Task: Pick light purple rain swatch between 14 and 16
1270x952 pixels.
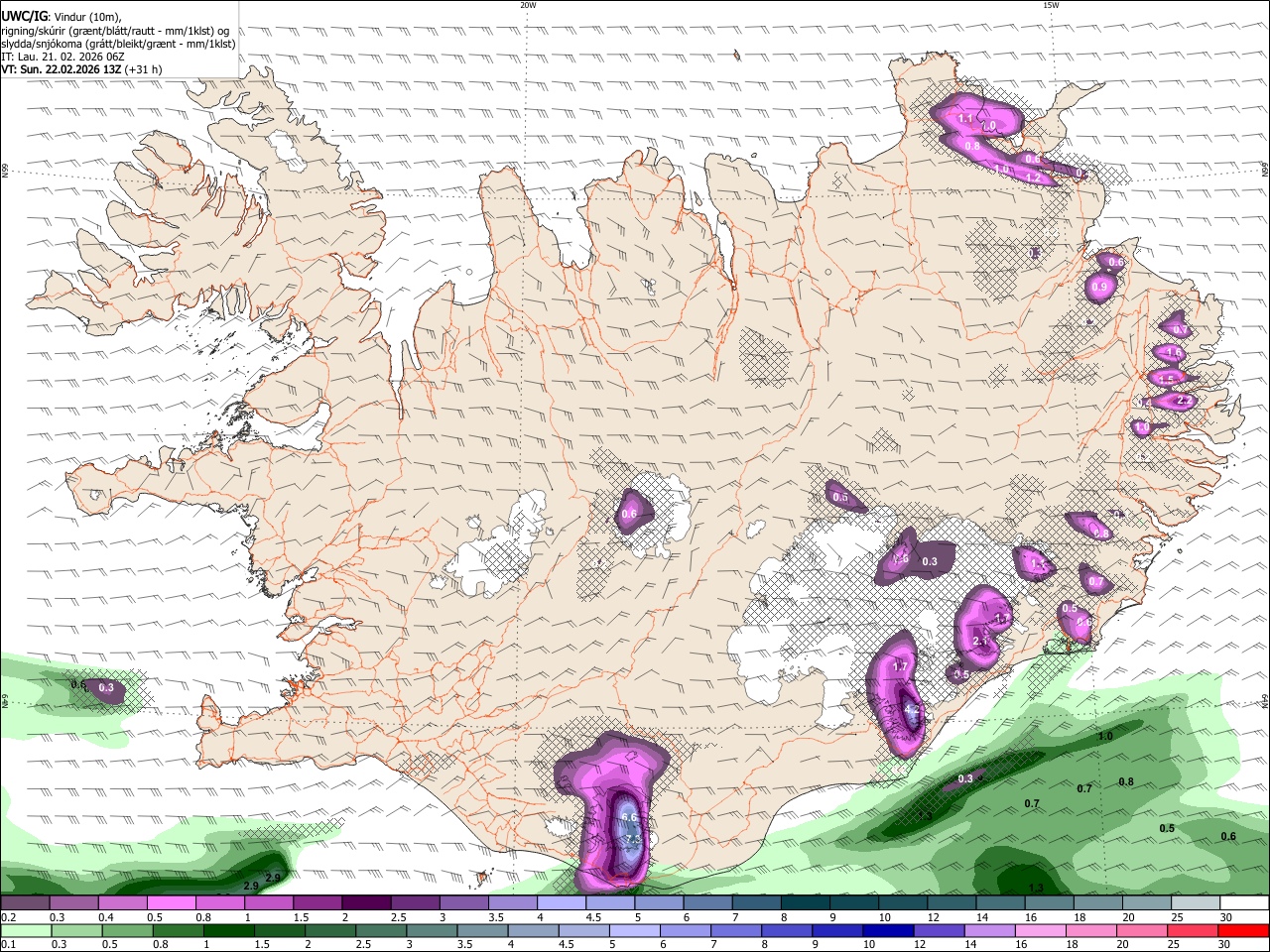Action: pyautogui.click(x=990, y=930)
